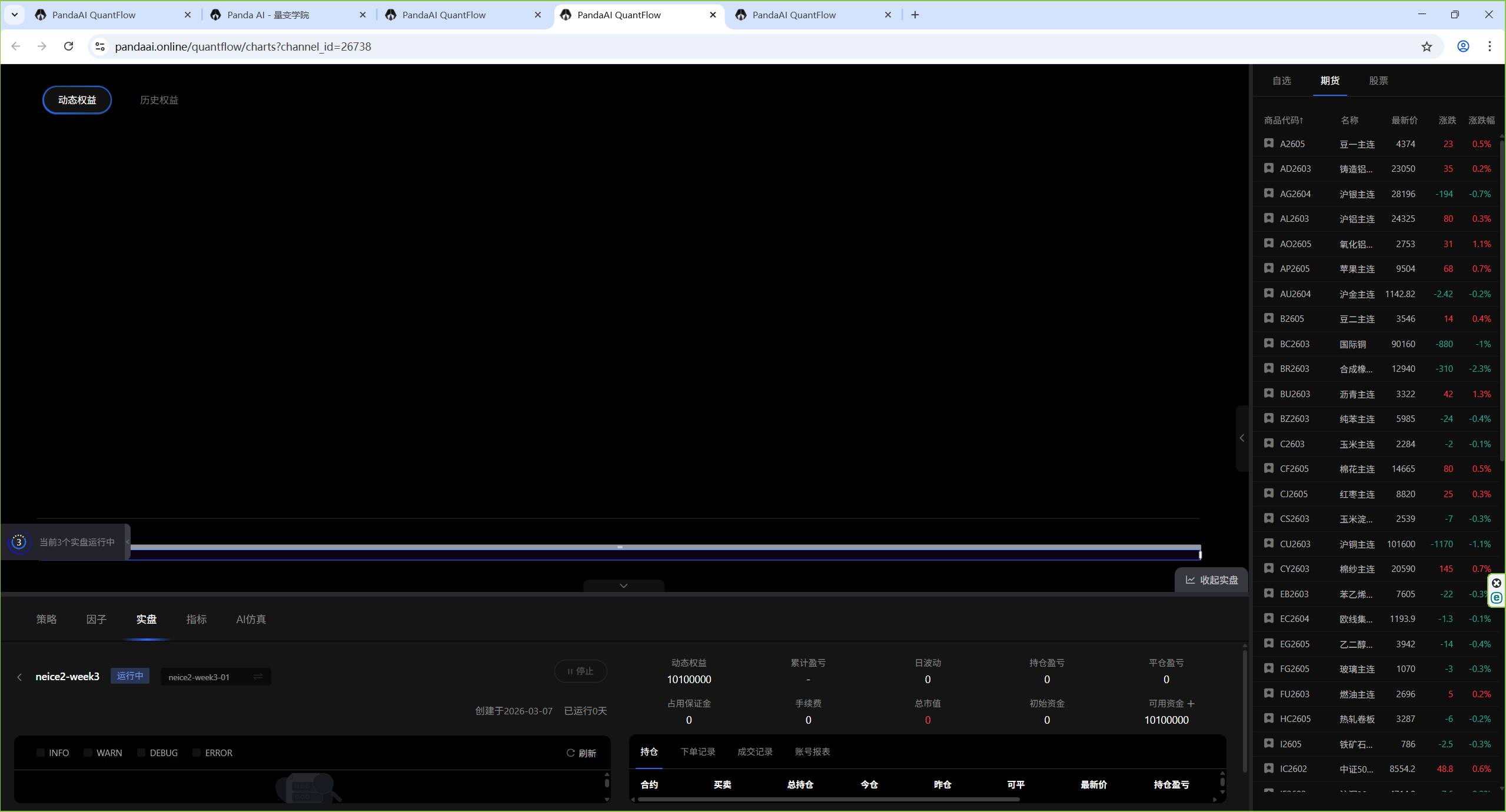The width and height of the screenshot is (1506, 812).
Task: Focus the browser address bar URL
Action: 243,46
